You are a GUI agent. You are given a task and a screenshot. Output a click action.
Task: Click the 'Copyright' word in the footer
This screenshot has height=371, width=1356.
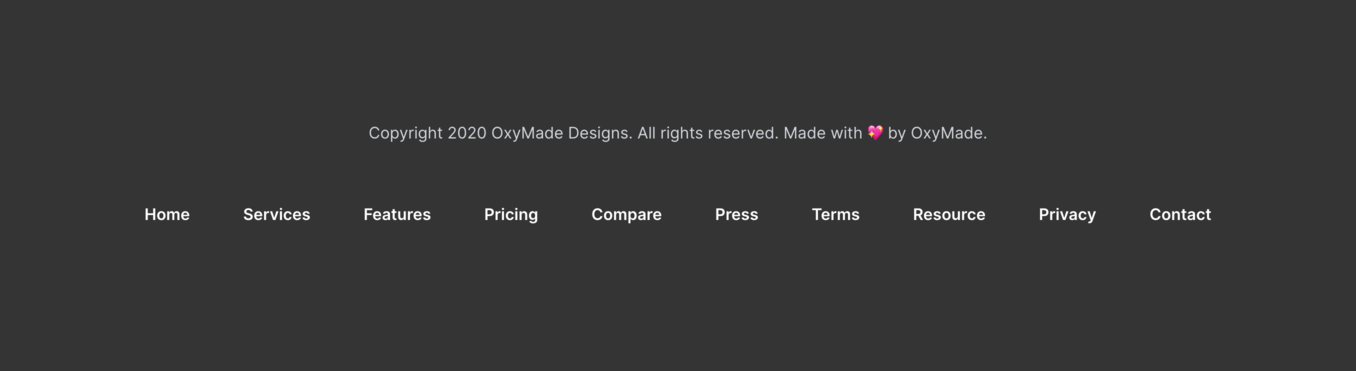(x=406, y=133)
